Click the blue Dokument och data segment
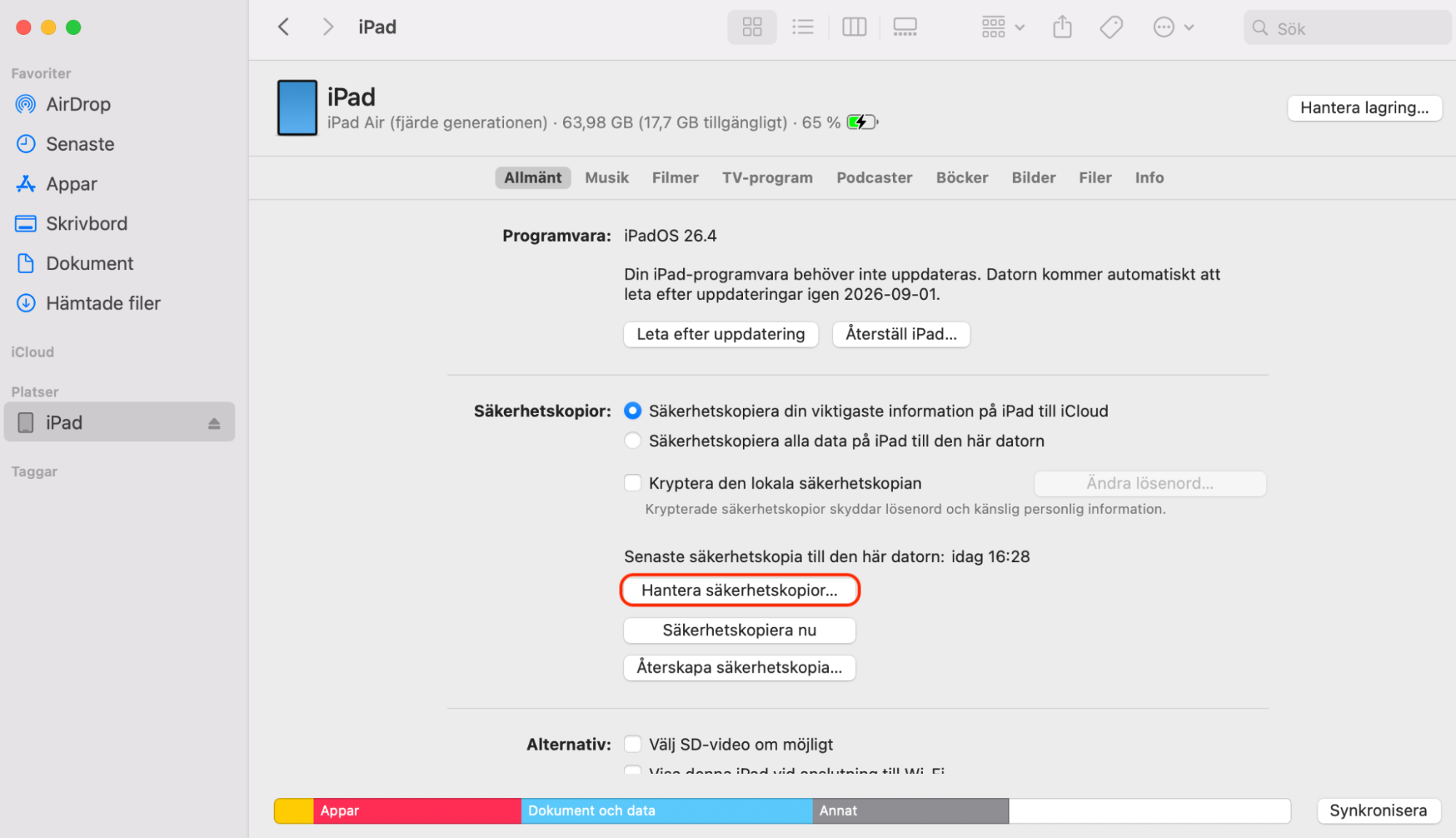1456x838 pixels. [666, 810]
